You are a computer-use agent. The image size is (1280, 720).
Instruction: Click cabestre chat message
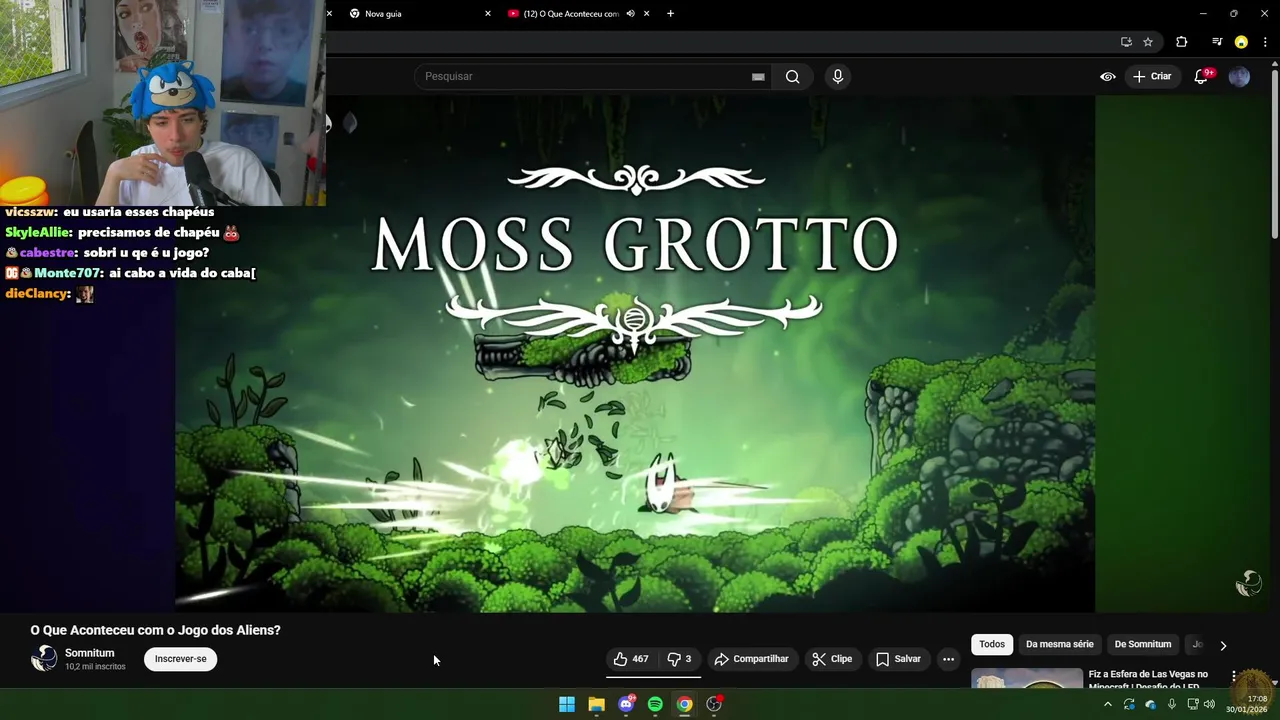click(x=107, y=253)
